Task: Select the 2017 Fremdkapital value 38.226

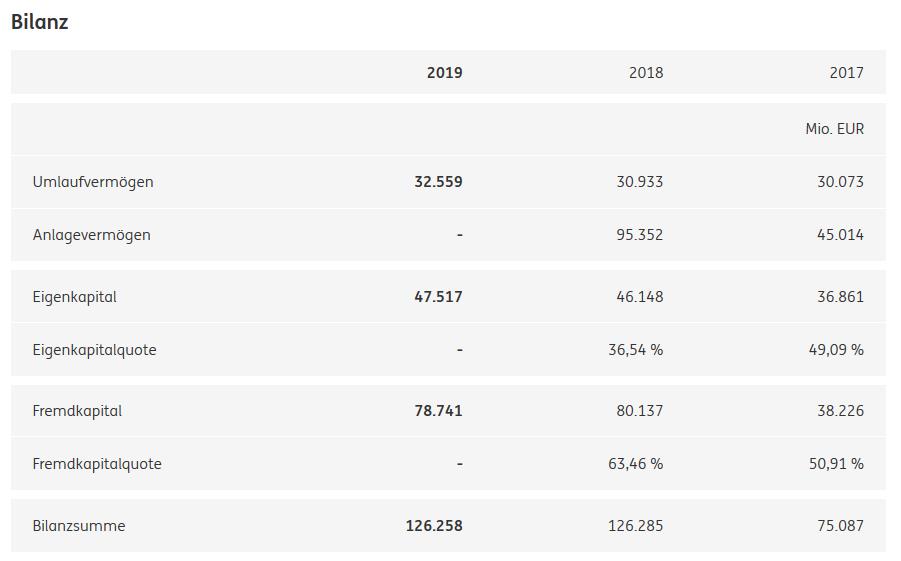Action: point(840,411)
